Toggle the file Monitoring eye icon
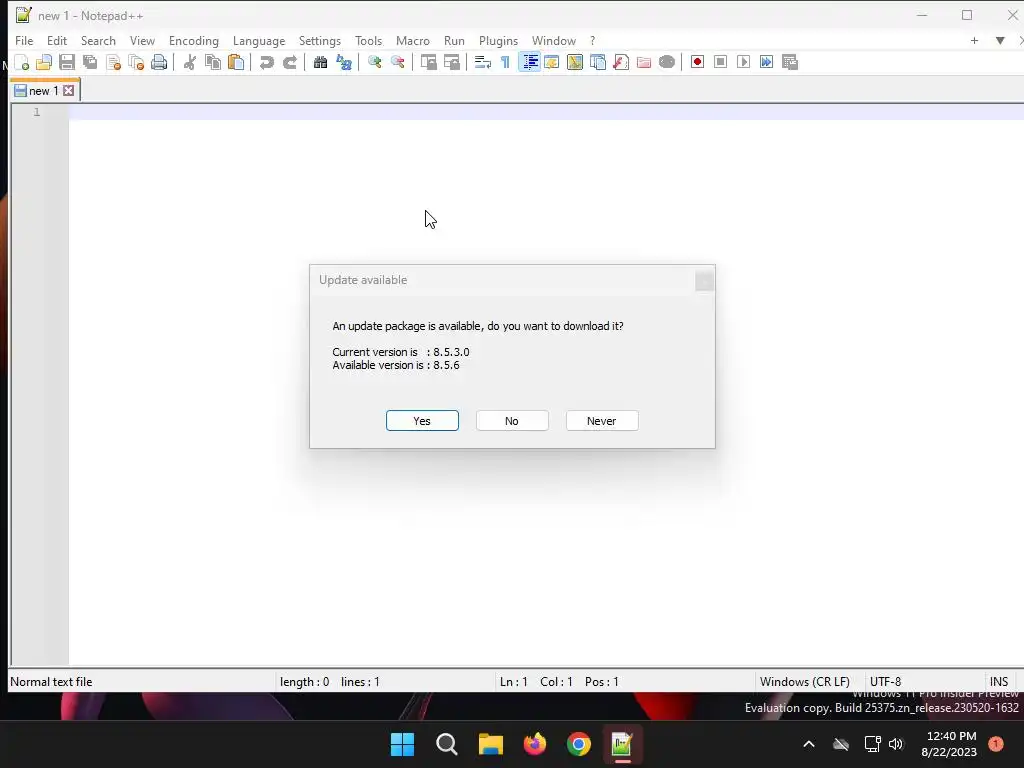The image size is (1024, 768). click(667, 62)
